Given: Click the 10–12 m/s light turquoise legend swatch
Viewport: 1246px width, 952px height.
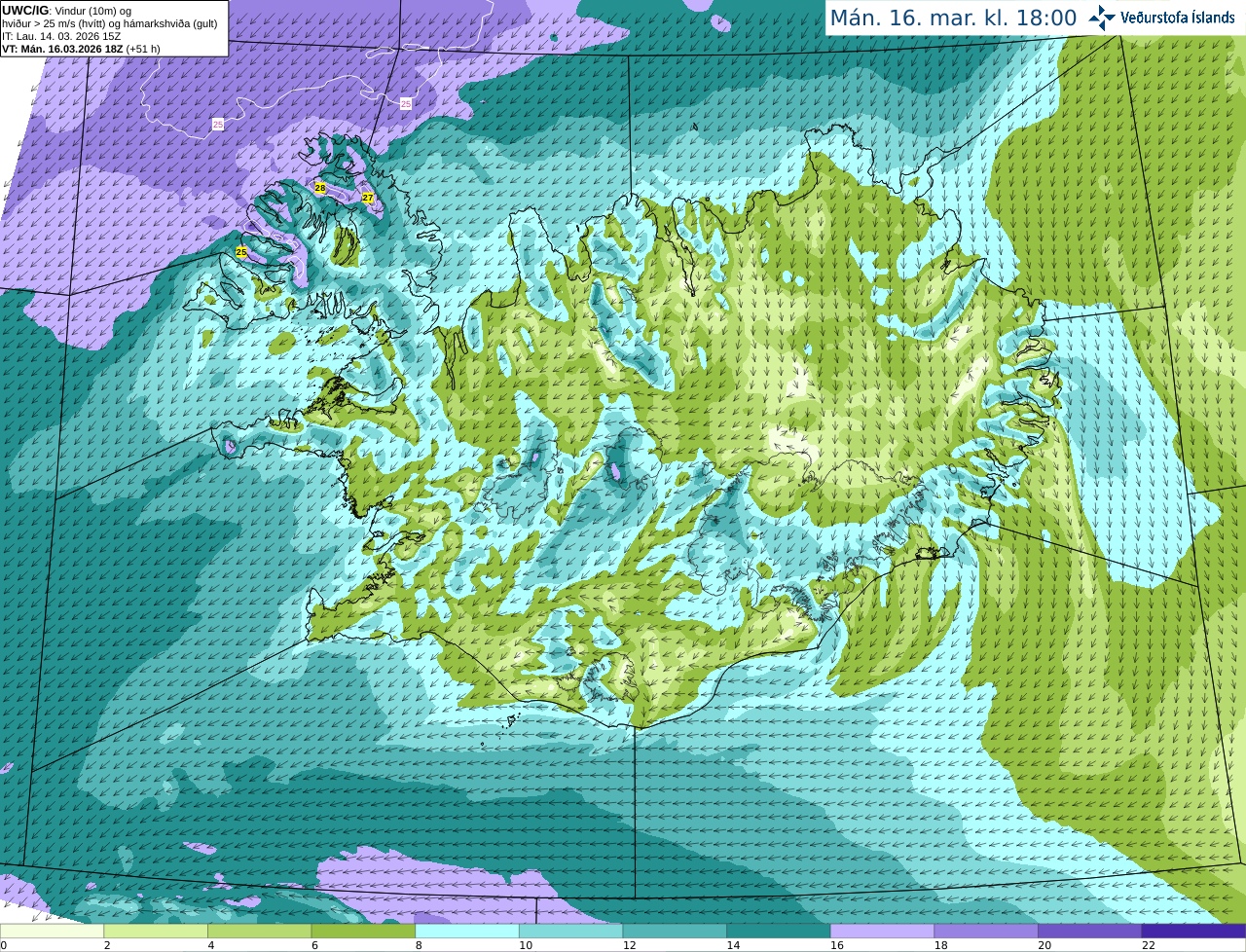Looking at the screenshot, I should point(570,931).
